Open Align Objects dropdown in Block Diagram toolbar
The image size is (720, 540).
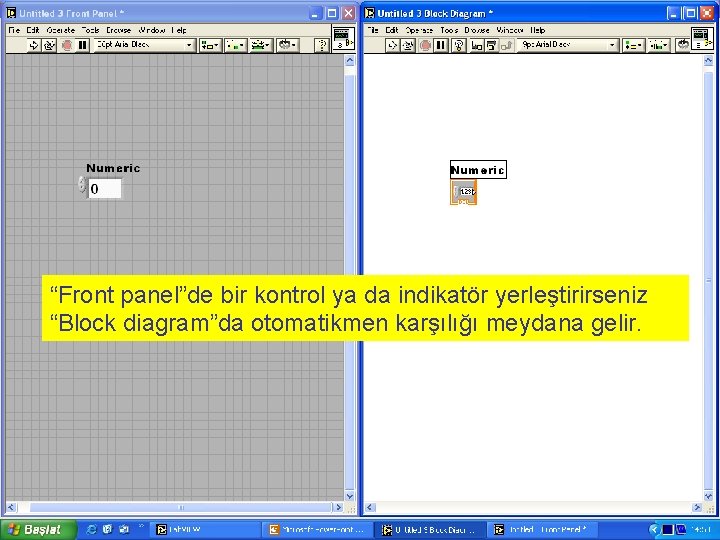[x=633, y=45]
